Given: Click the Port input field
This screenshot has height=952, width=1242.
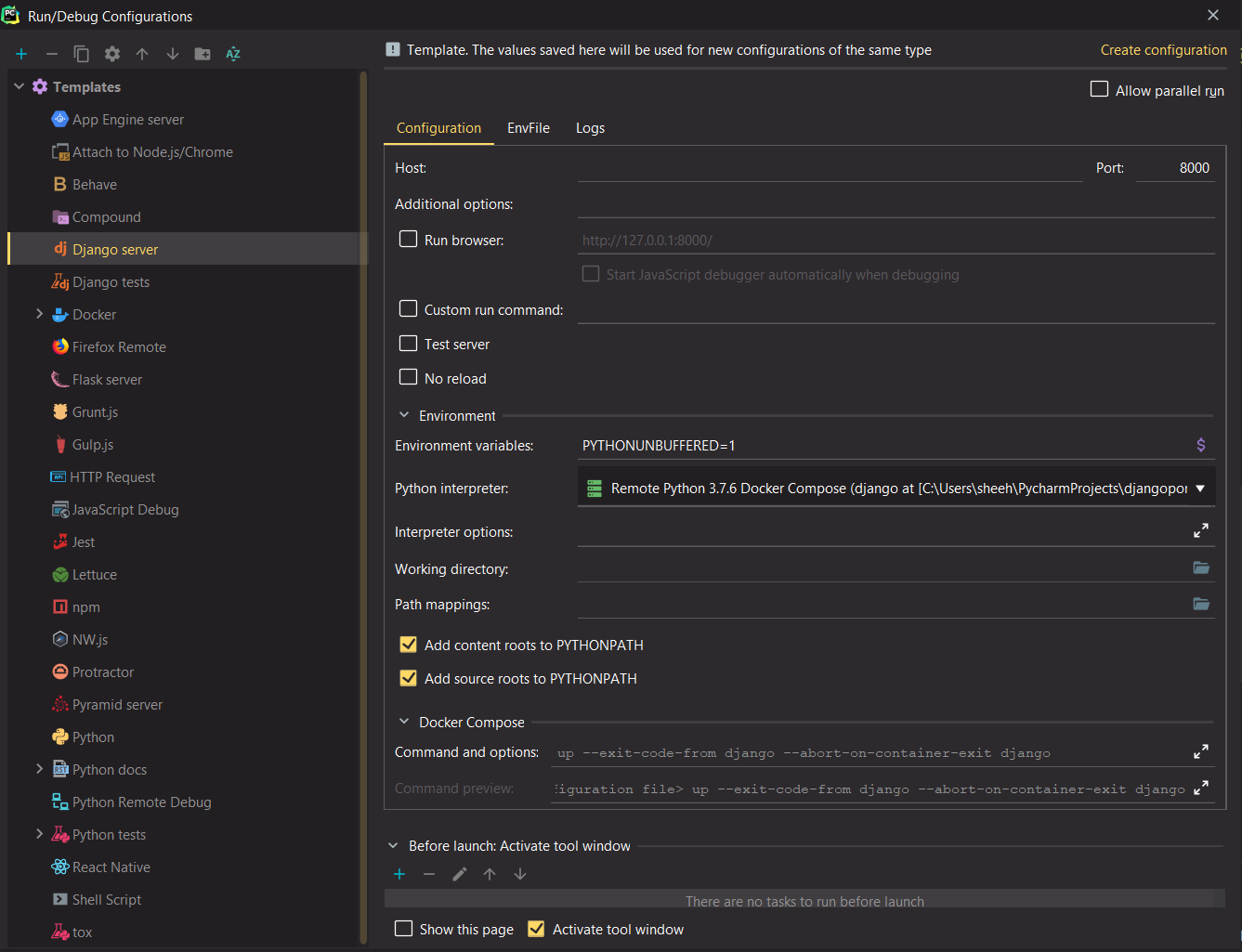Looking at the screenshot, I should point(1175,167).
